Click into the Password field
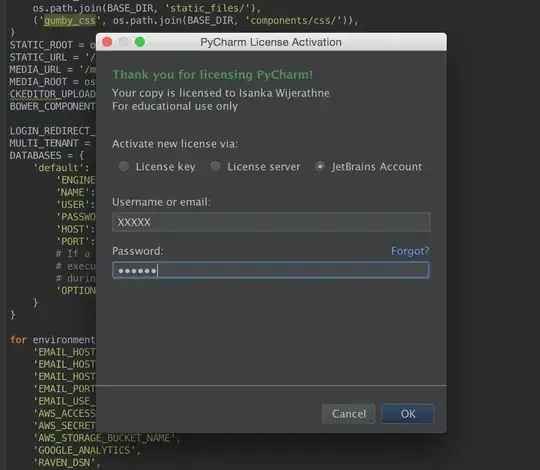 (x=271, y=270)
